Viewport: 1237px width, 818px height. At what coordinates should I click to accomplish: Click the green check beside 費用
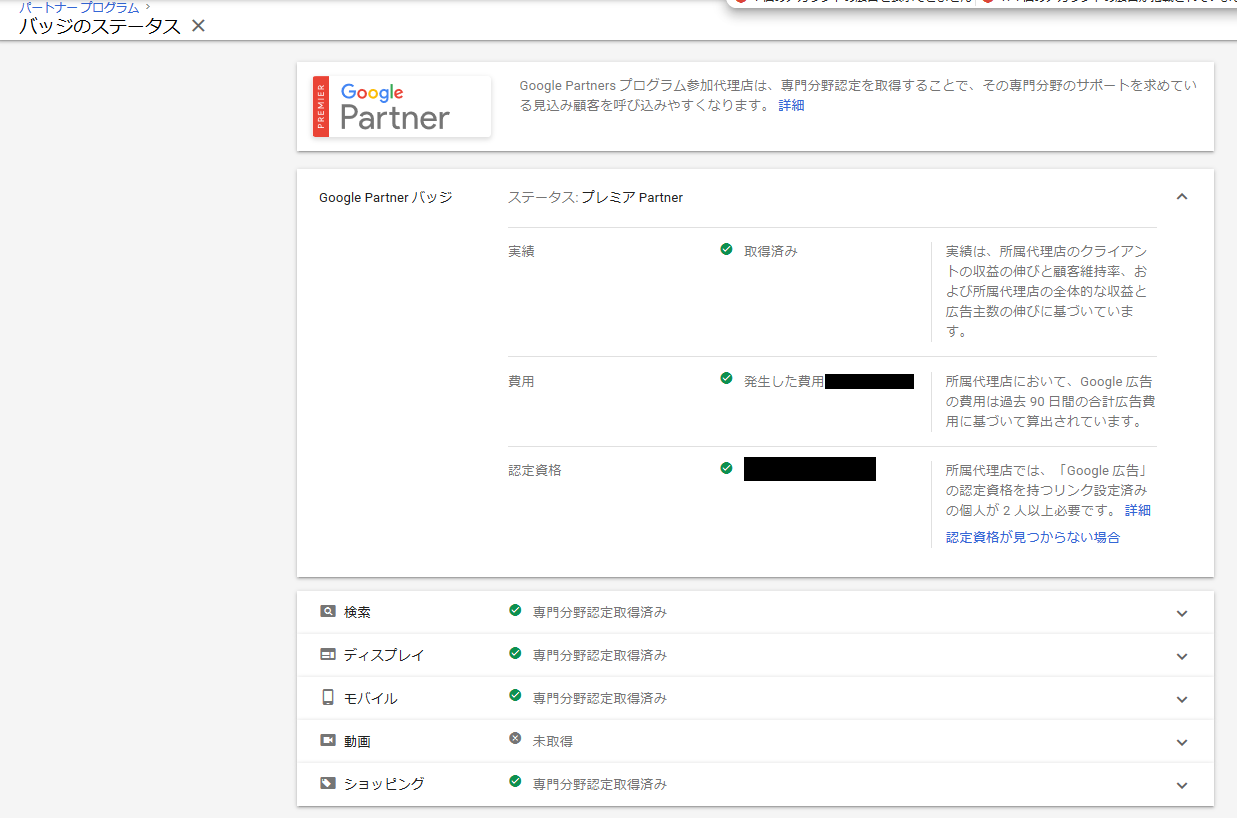point(726,378)
